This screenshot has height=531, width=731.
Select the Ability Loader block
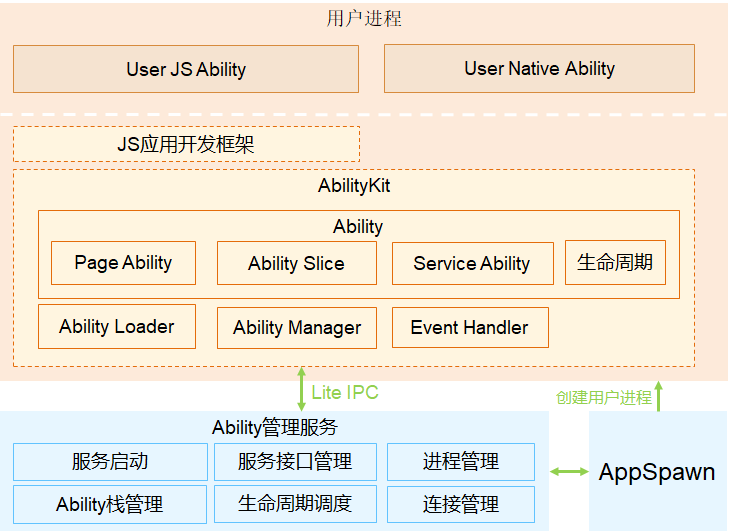click(116, 327)
